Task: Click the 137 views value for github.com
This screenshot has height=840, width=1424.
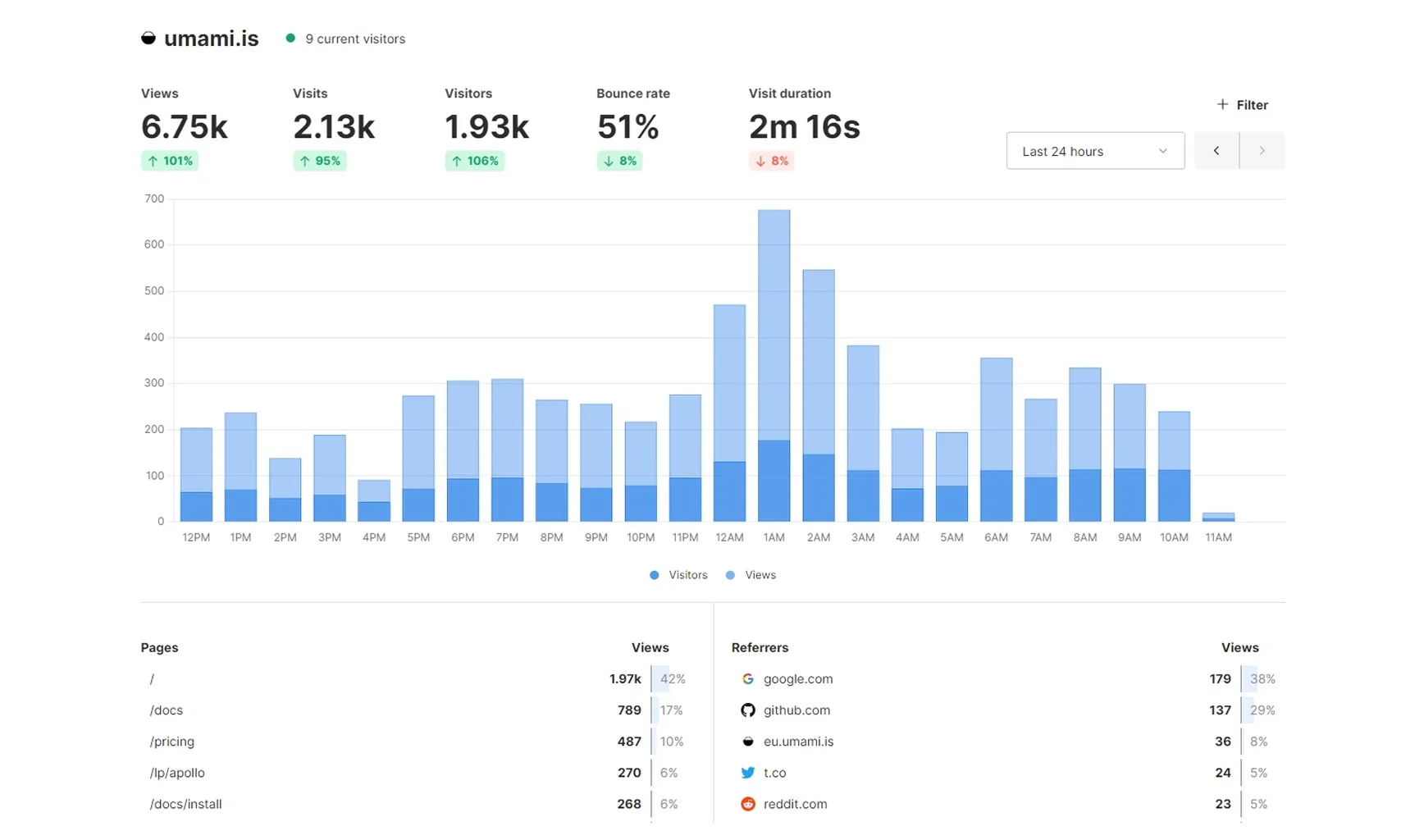Action: click(x=1220, y=710)
